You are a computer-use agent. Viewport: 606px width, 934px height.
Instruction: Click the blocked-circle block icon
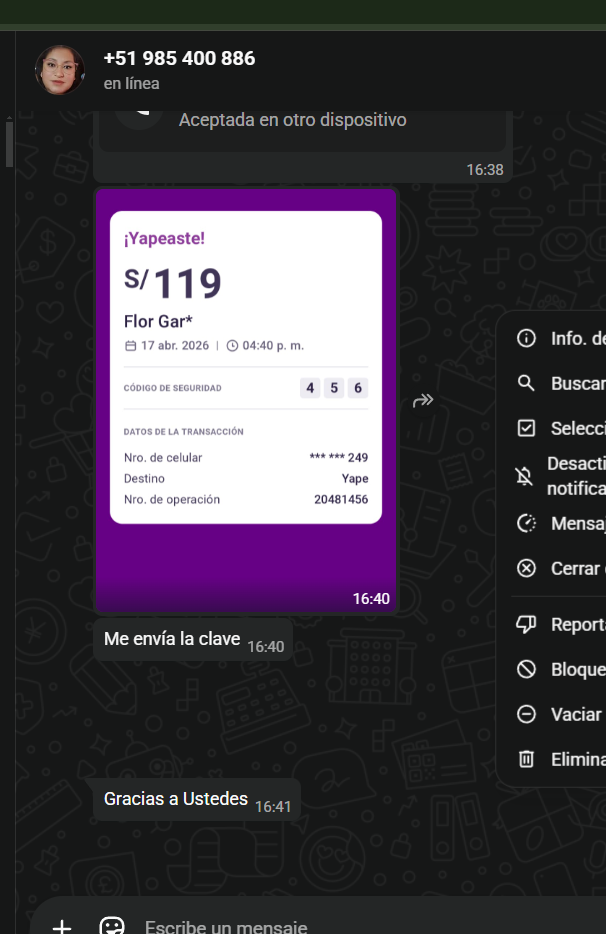(x=526, y=669)
